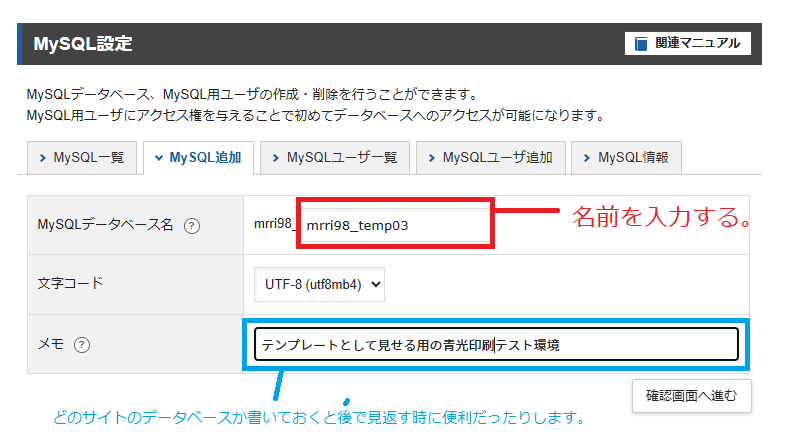This screenshot has height=448, width=799.
Task: Click the MySQLデータベース名 row label
Action: (105, 225)
